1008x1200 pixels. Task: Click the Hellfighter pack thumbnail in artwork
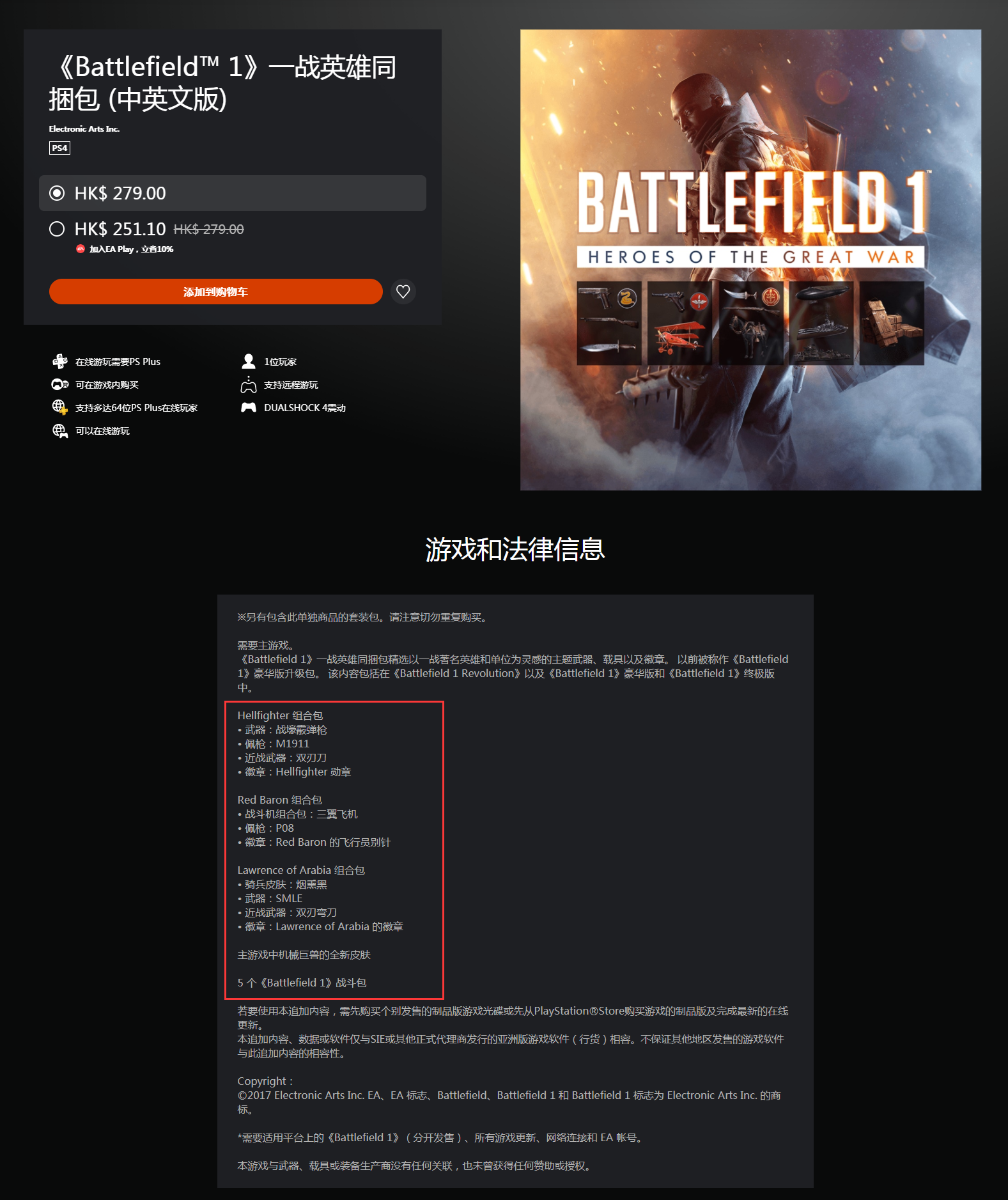(609, 323)
